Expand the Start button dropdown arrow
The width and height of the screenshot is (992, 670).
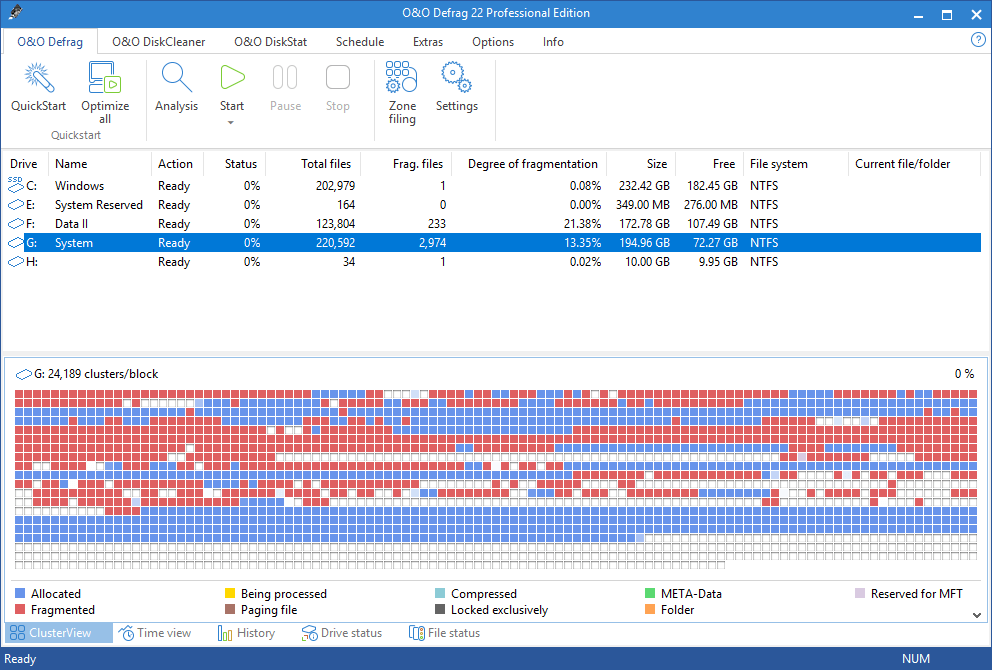pos(231,122)
